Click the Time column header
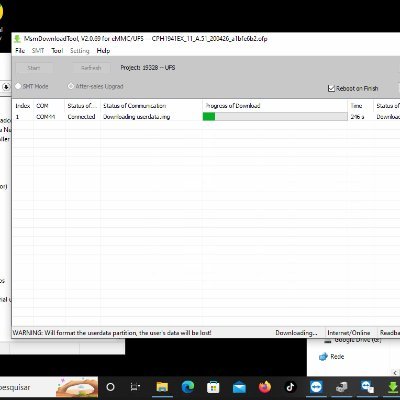The width and height of the screenshot is (400, 400). (x=361, y=106)
